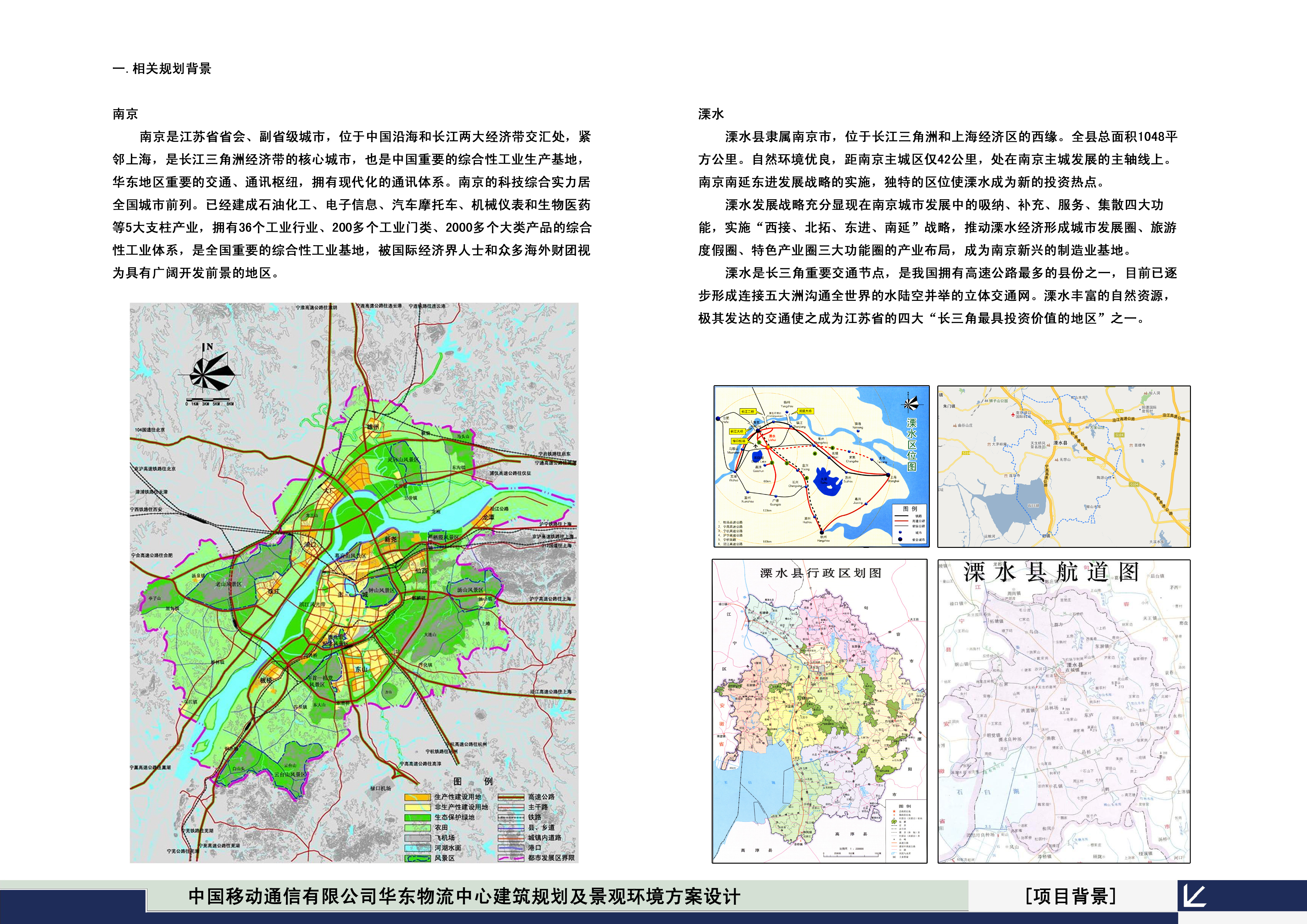Click the 河湖水面 legend label
This screenshot has width=1307, height=924.
click(x=448, y=848)
